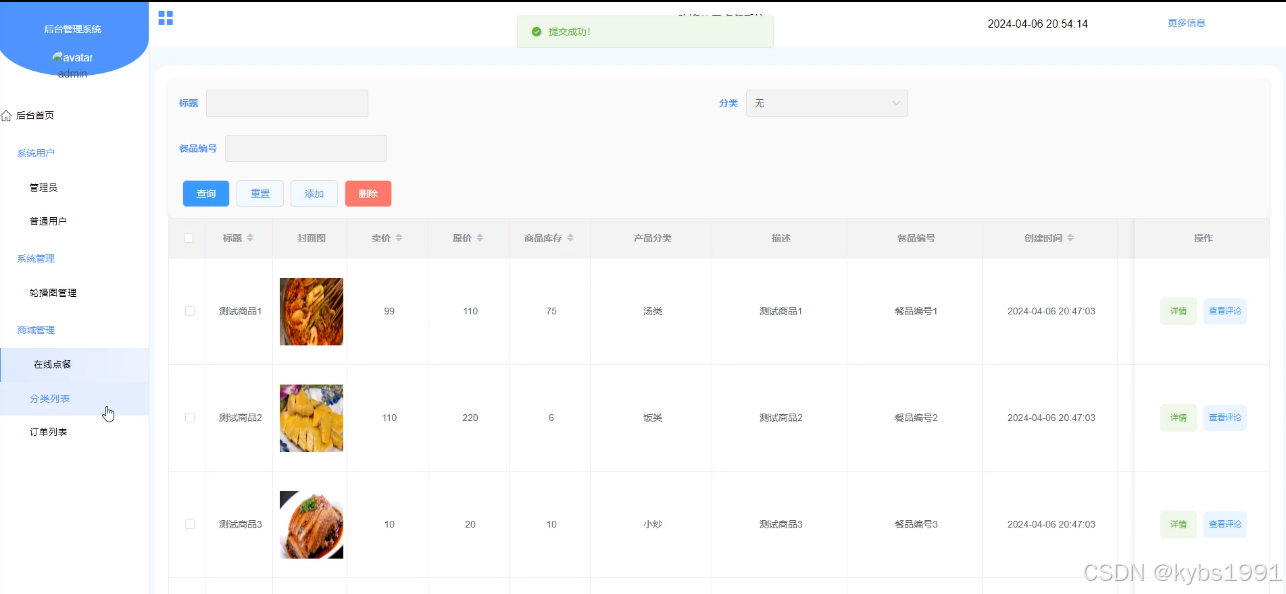Click the cover image of 测试商品1

[311, 312]
